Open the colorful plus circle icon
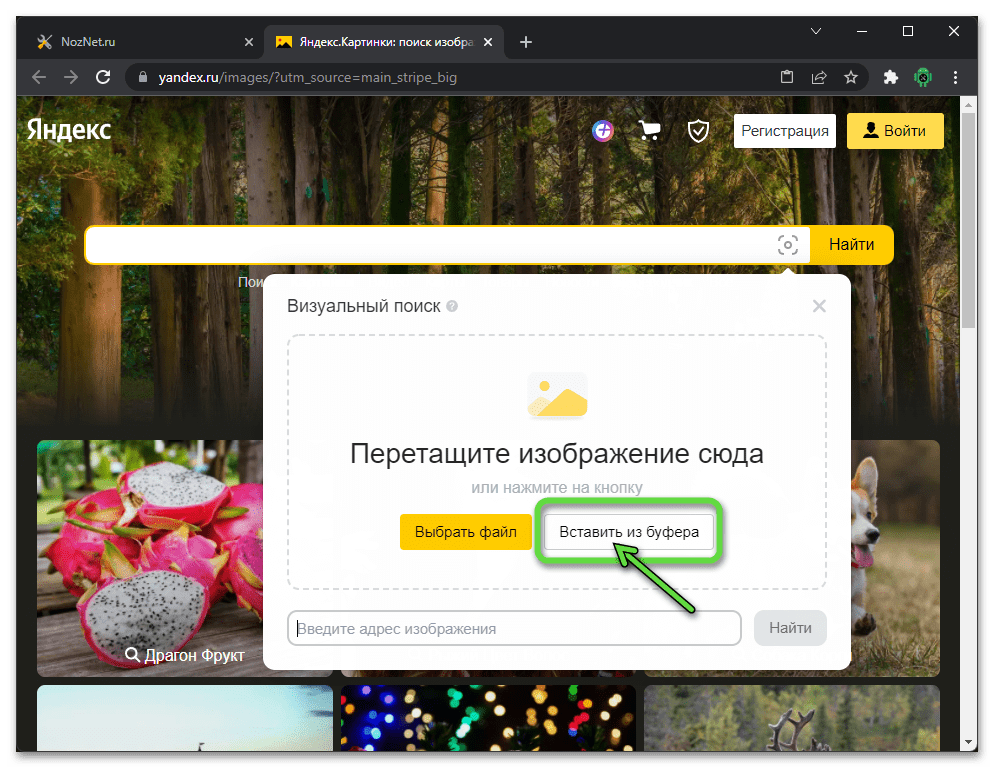This screenshot has height=768, width=994. [x=603, y=131]
